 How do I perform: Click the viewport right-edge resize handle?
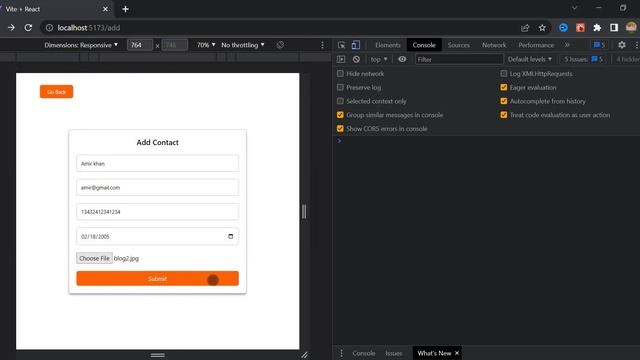pyautogui.click(x=304, y=211)
